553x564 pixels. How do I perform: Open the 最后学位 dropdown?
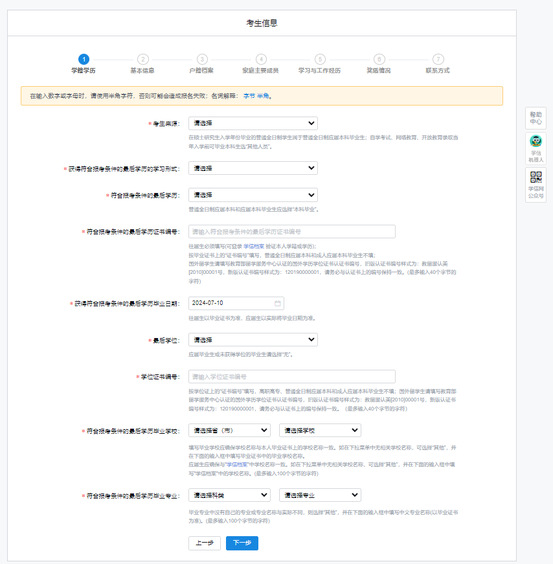(253, 340)
